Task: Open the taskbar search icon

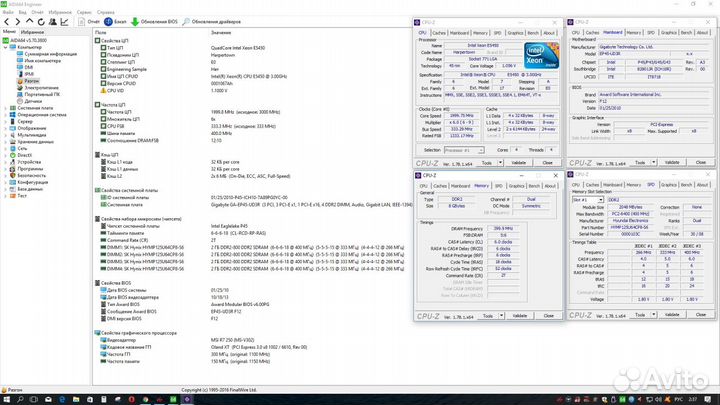Action: [20, 399]
